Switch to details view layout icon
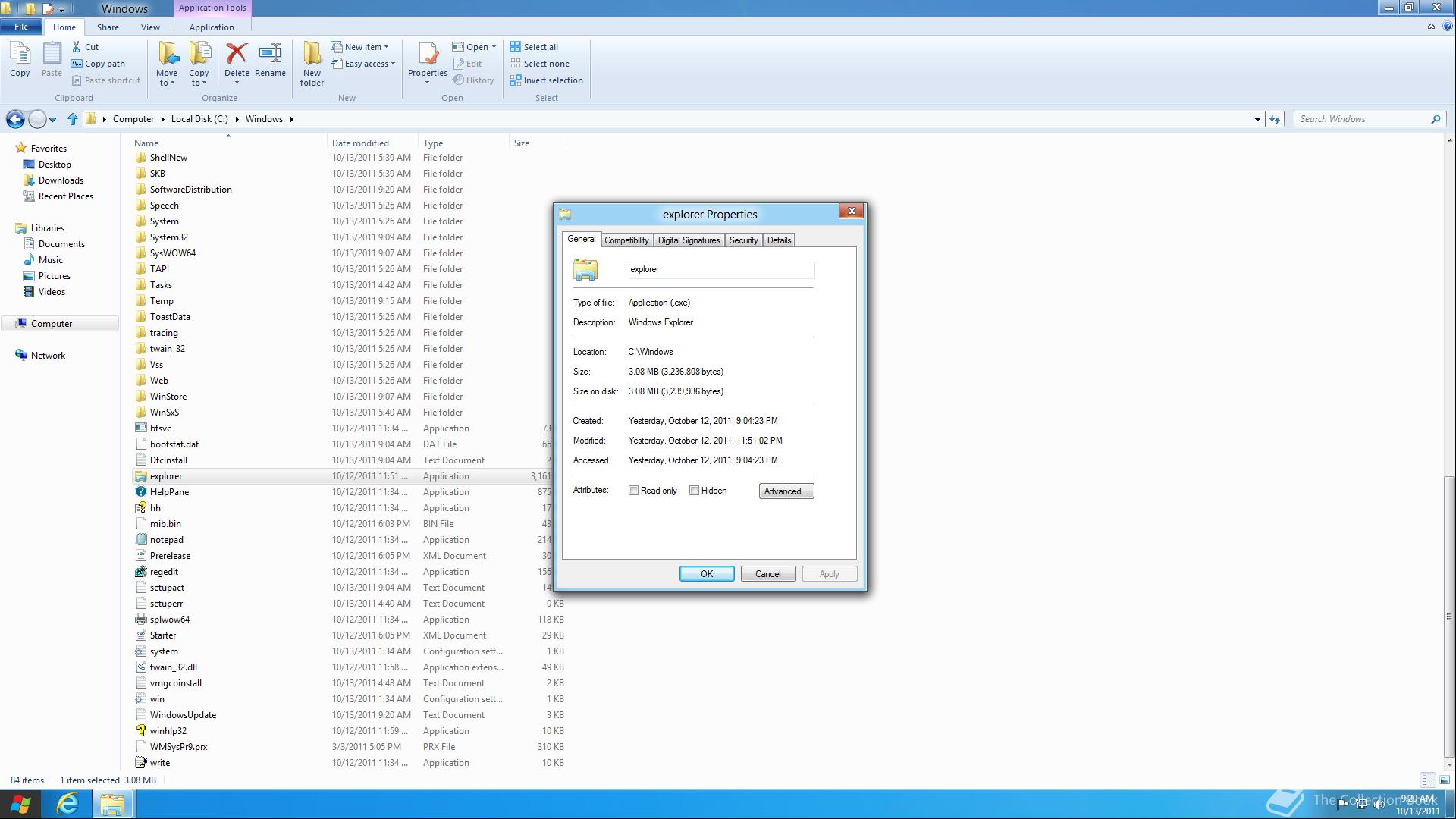This screenshot has height=819, width=1456. 1428,780
